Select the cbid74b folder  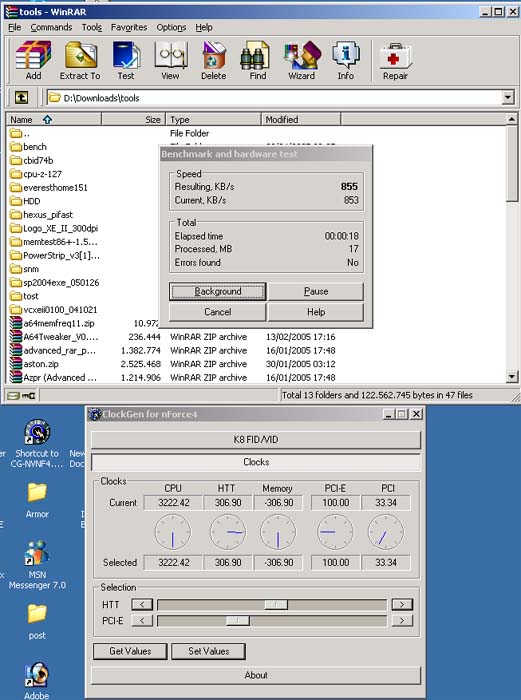[31, 160]
